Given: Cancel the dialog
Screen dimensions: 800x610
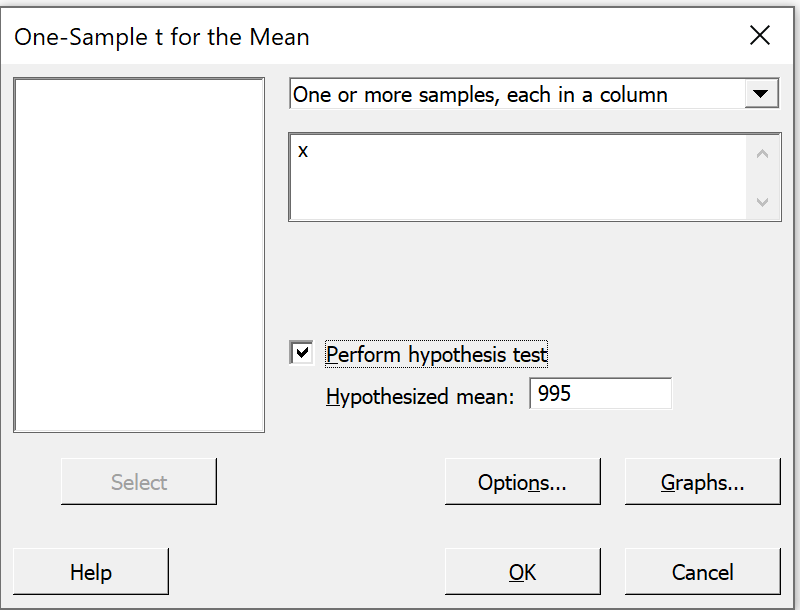Looking at the screenshot, I should click(703, 572).
